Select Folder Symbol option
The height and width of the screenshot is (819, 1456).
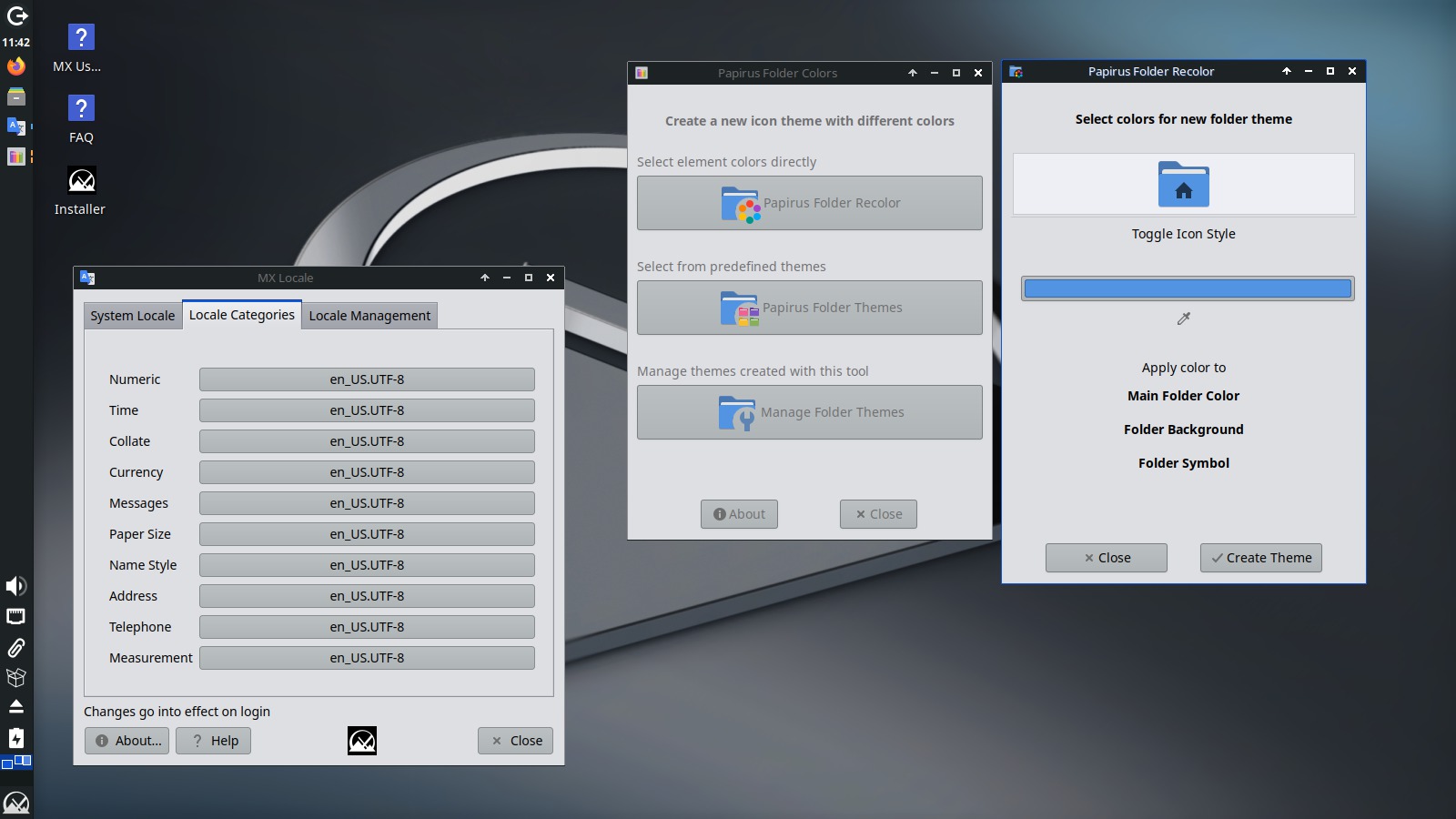coord(1184,463)
